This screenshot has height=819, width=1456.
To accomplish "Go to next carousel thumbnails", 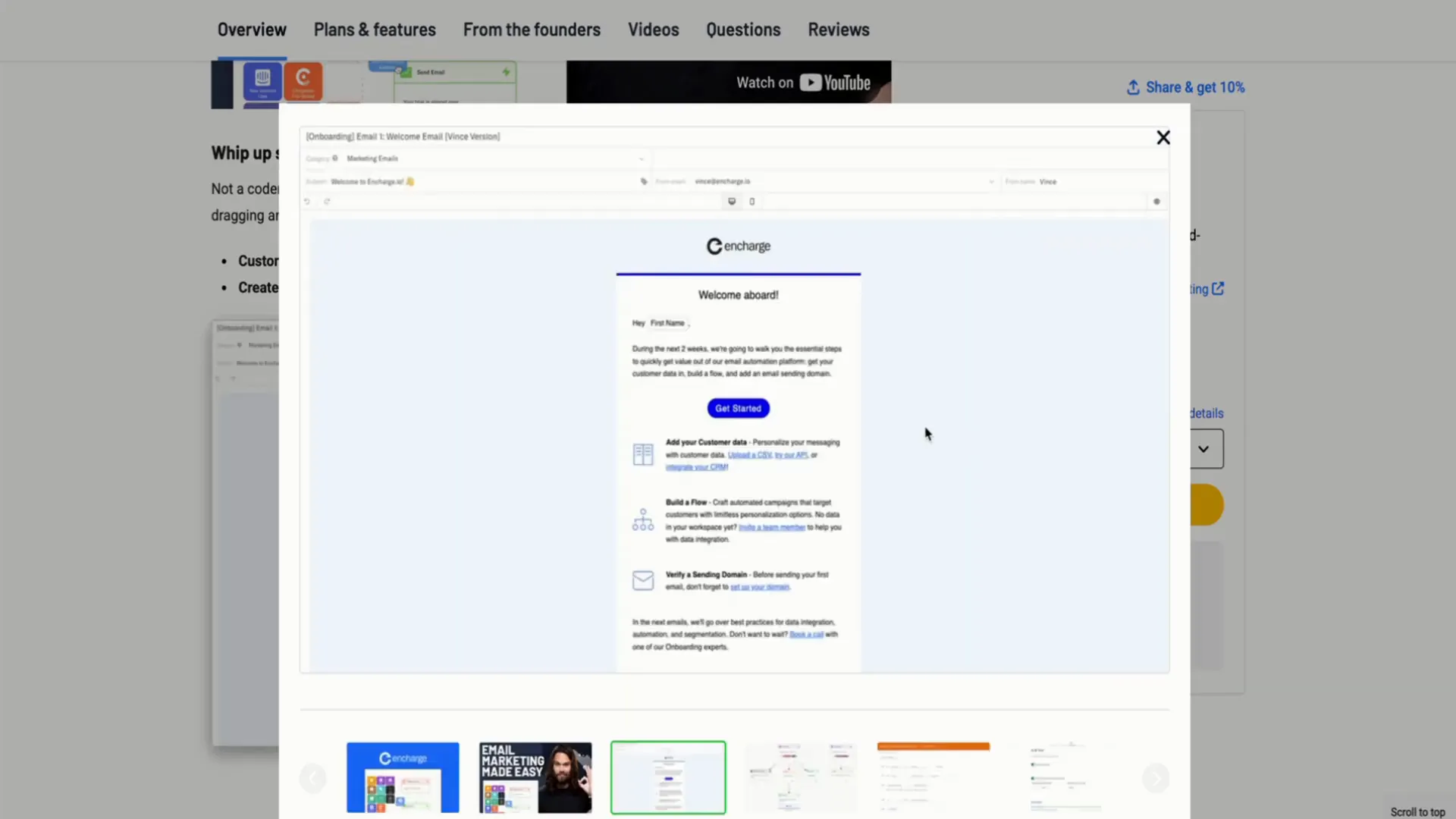I will point(1156,778).
